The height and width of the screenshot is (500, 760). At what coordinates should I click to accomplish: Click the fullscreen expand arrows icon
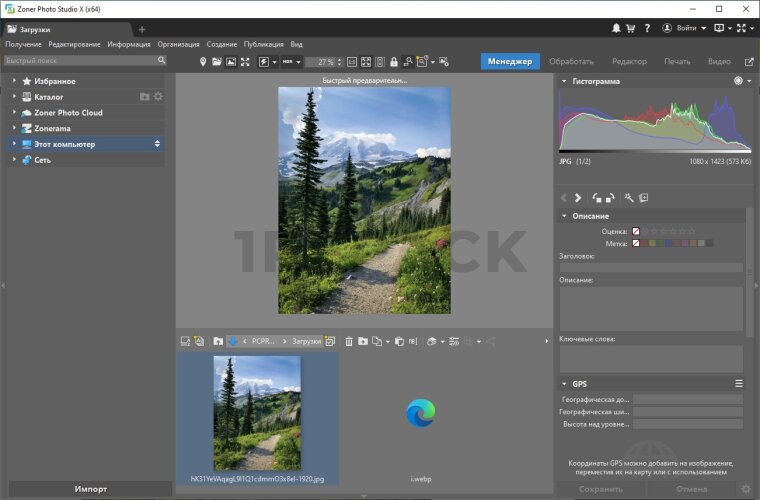pos(245,62)
